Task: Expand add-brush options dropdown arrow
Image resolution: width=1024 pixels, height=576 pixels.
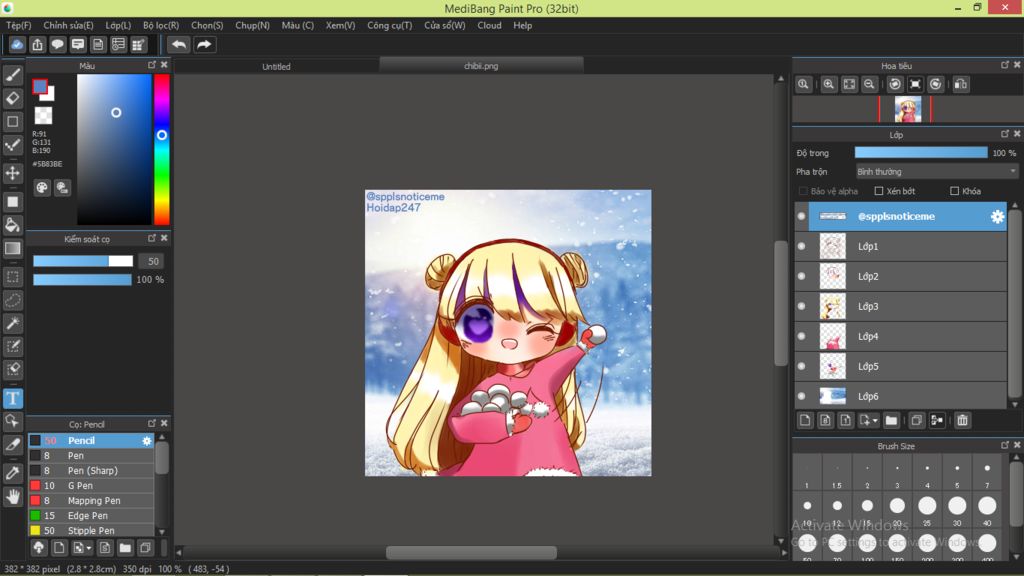Action: pos(89,548)
